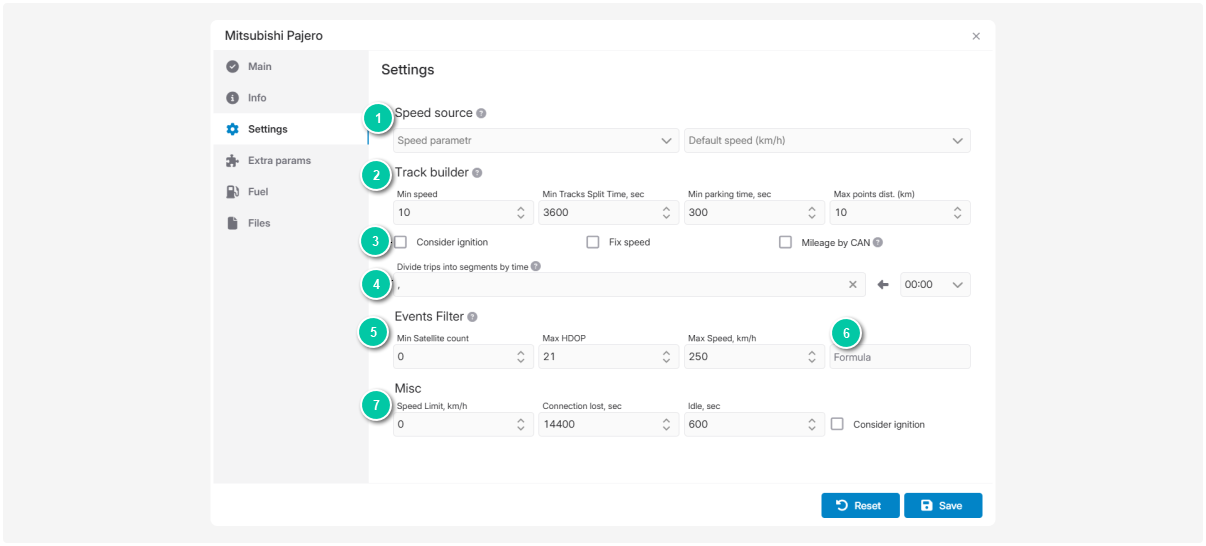1206x546 pixels.
Task: Expand the Default speed (km/h) dropdown
Action: coord(826,141)
